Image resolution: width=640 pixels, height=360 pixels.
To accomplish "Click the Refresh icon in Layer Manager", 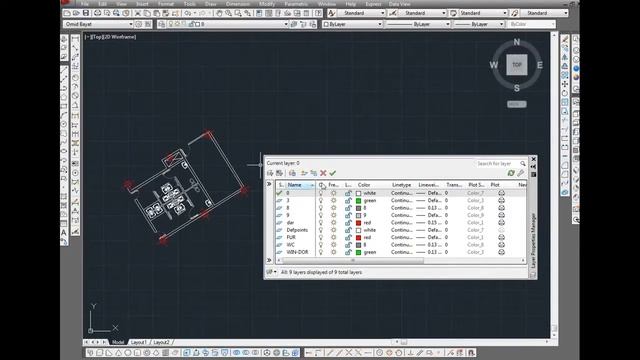I will point(511,173).
